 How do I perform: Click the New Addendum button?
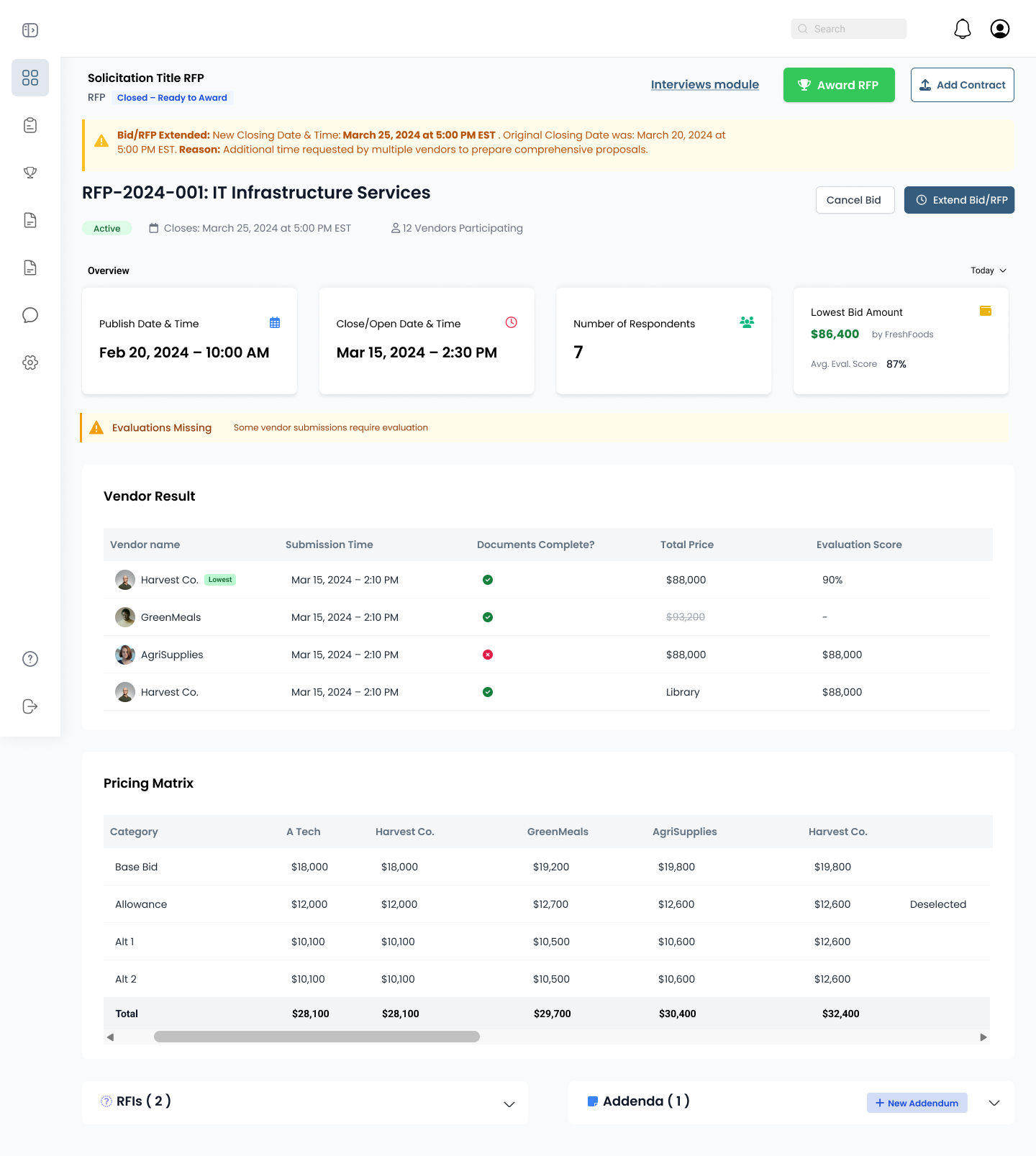coord(917,1103)
